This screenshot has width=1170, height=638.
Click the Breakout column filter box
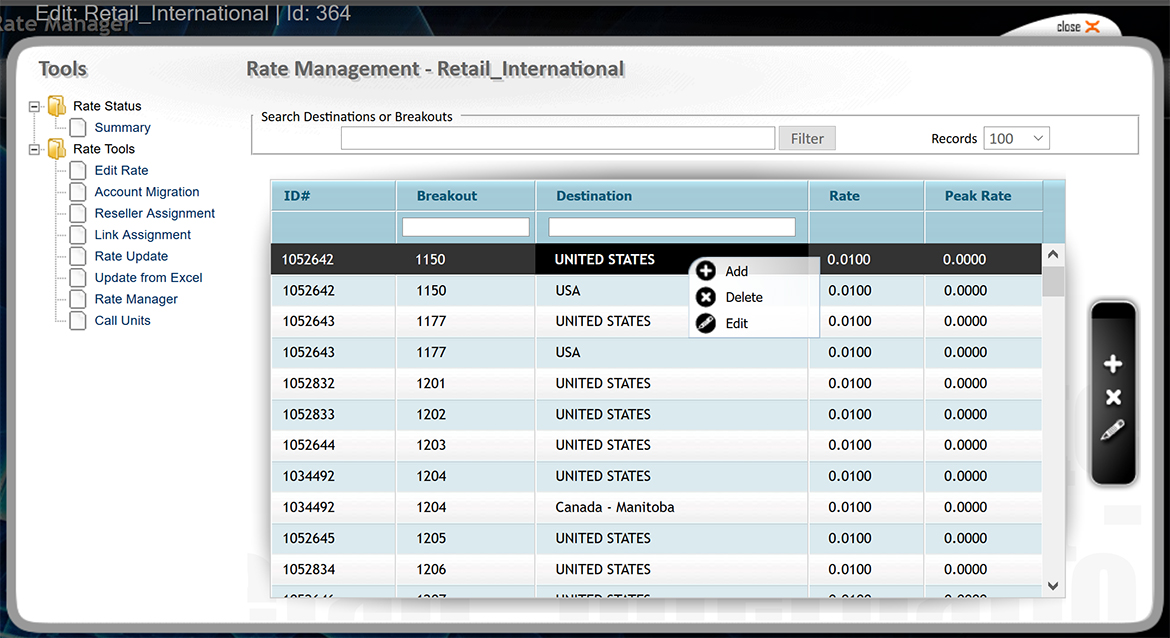coord(465,228)
